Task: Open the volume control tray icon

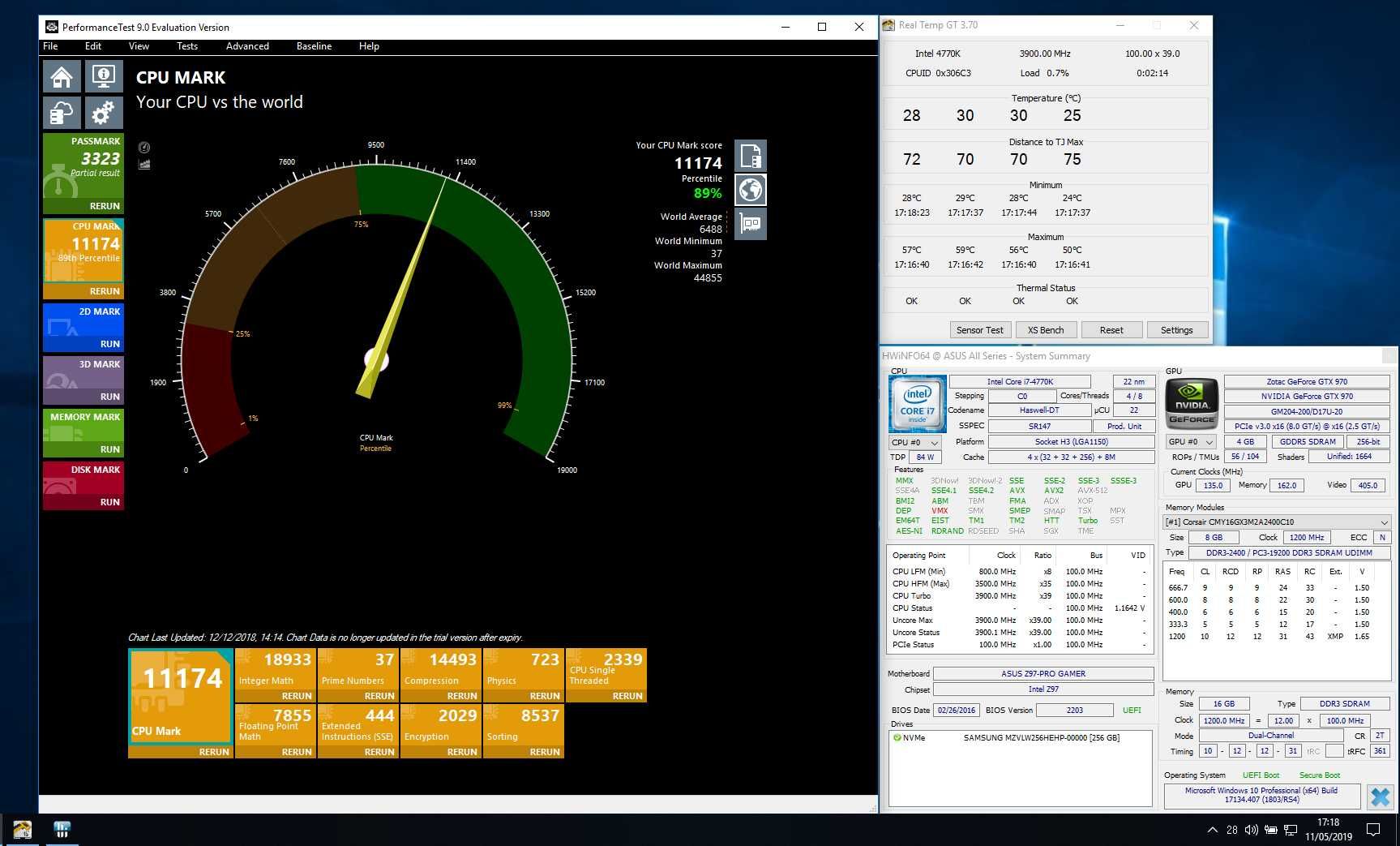Action: point(1251,830)
